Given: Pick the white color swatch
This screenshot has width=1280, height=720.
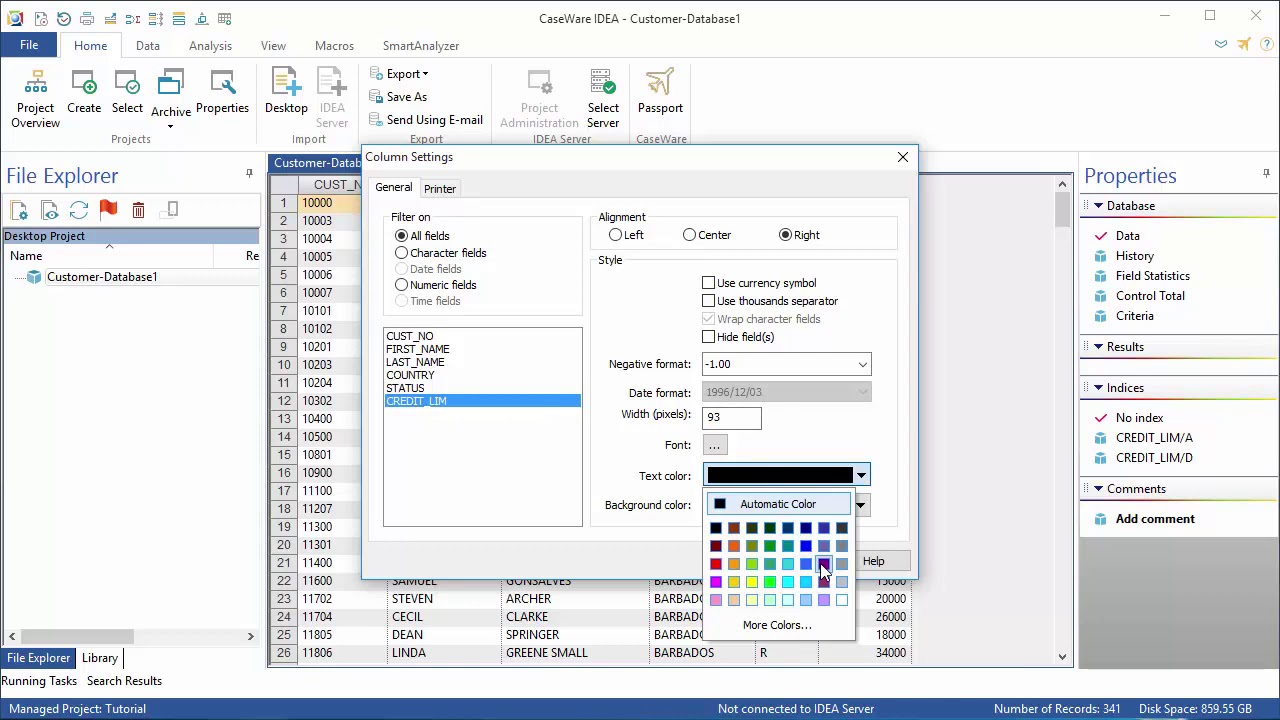Looking at the screenshot, I should (842, 600).
